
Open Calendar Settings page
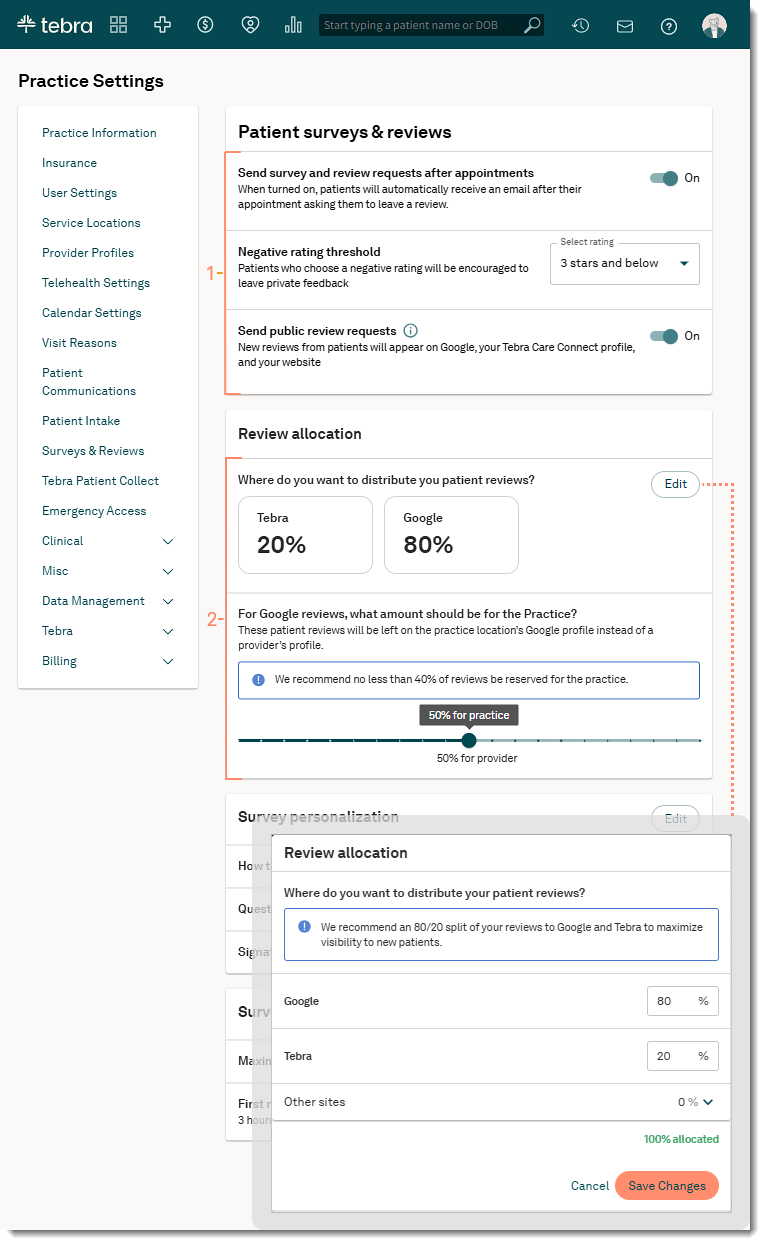tap(92, 313)
